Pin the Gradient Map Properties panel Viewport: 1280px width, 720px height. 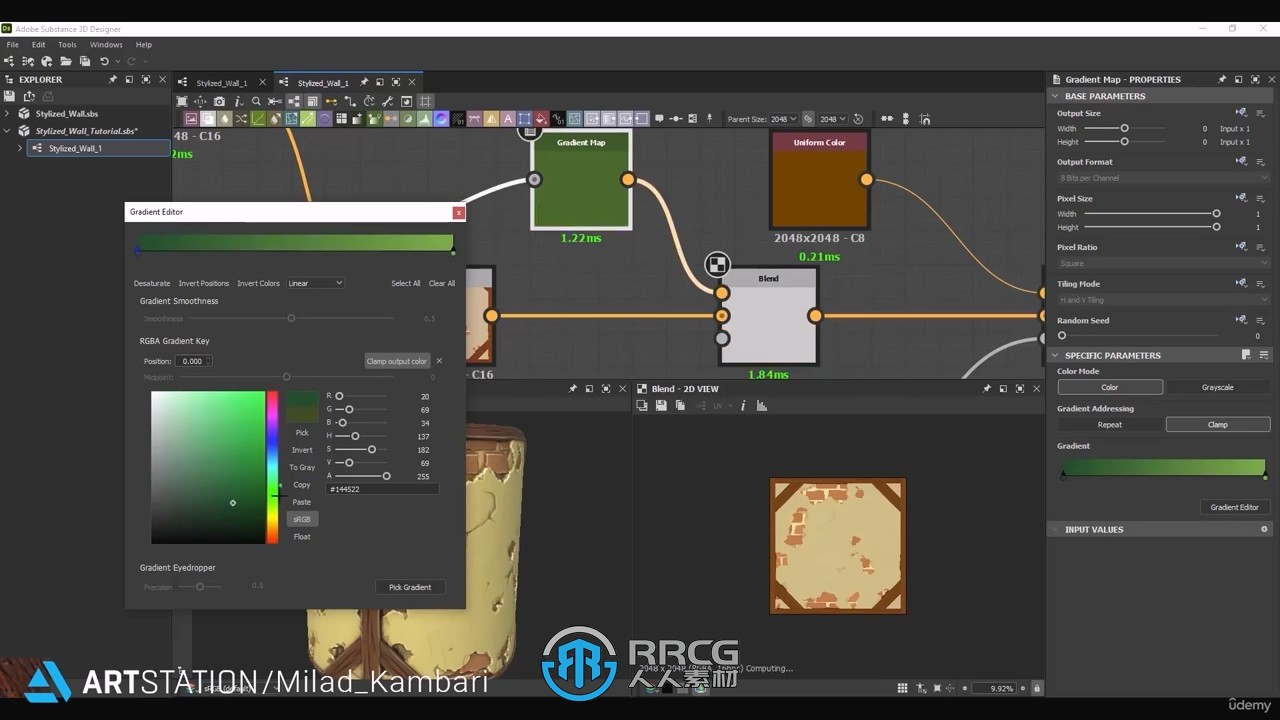[1221, 79]
